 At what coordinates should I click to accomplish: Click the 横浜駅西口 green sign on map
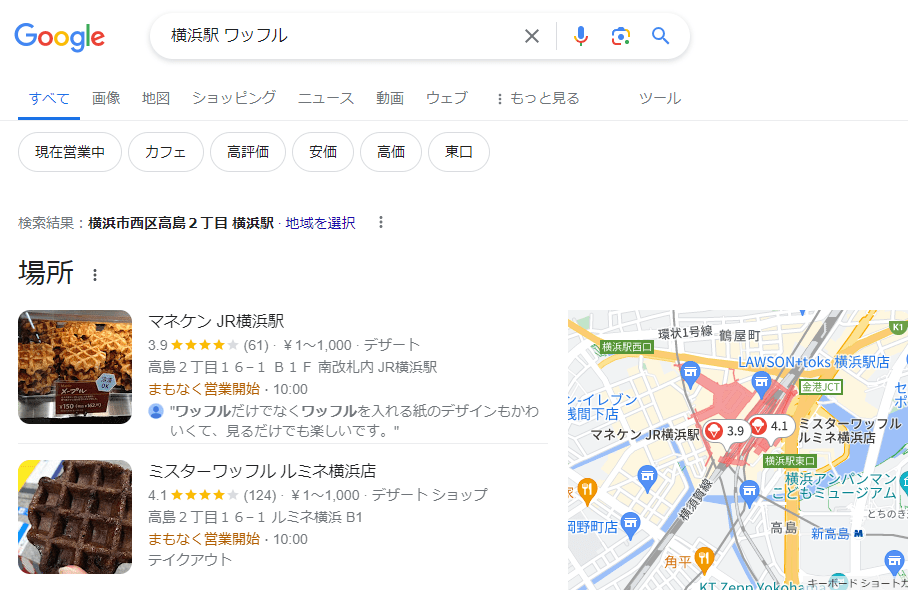627,346
